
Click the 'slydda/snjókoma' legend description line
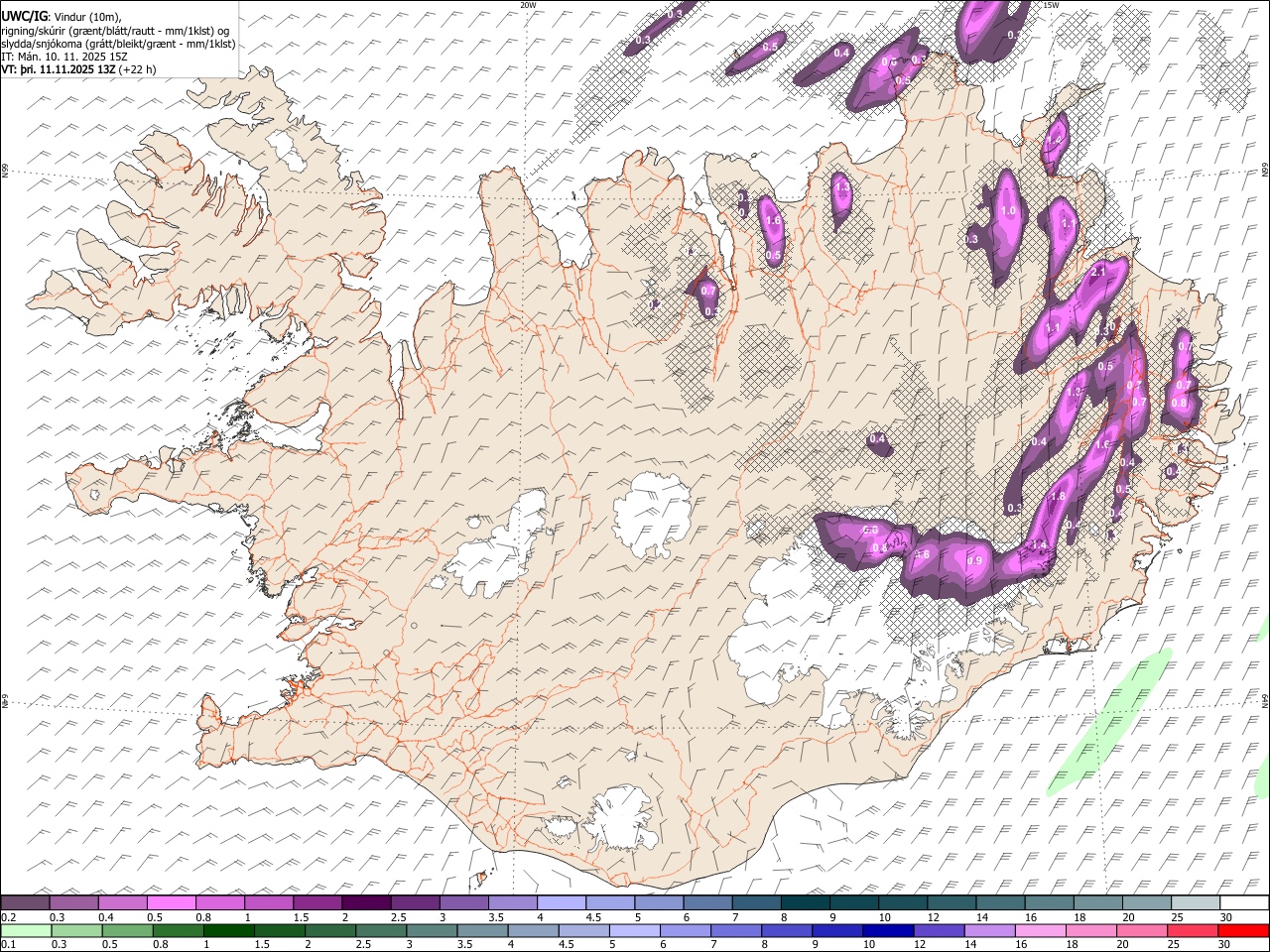pos(118,44)
